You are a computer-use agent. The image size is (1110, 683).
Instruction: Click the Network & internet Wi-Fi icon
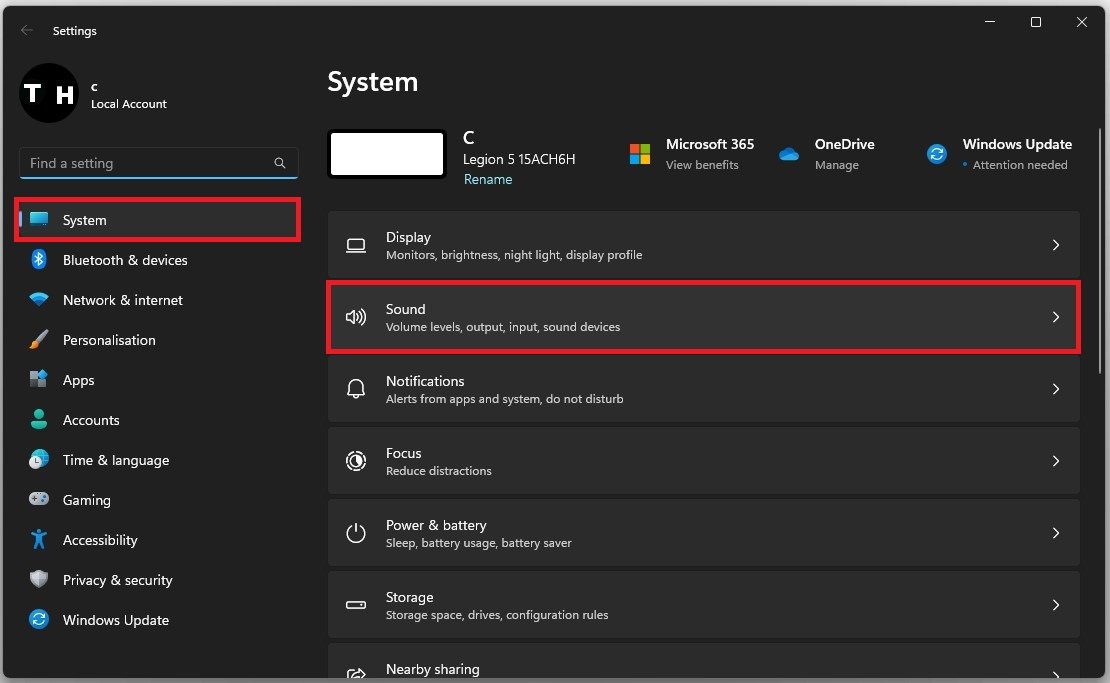[39, 300]
